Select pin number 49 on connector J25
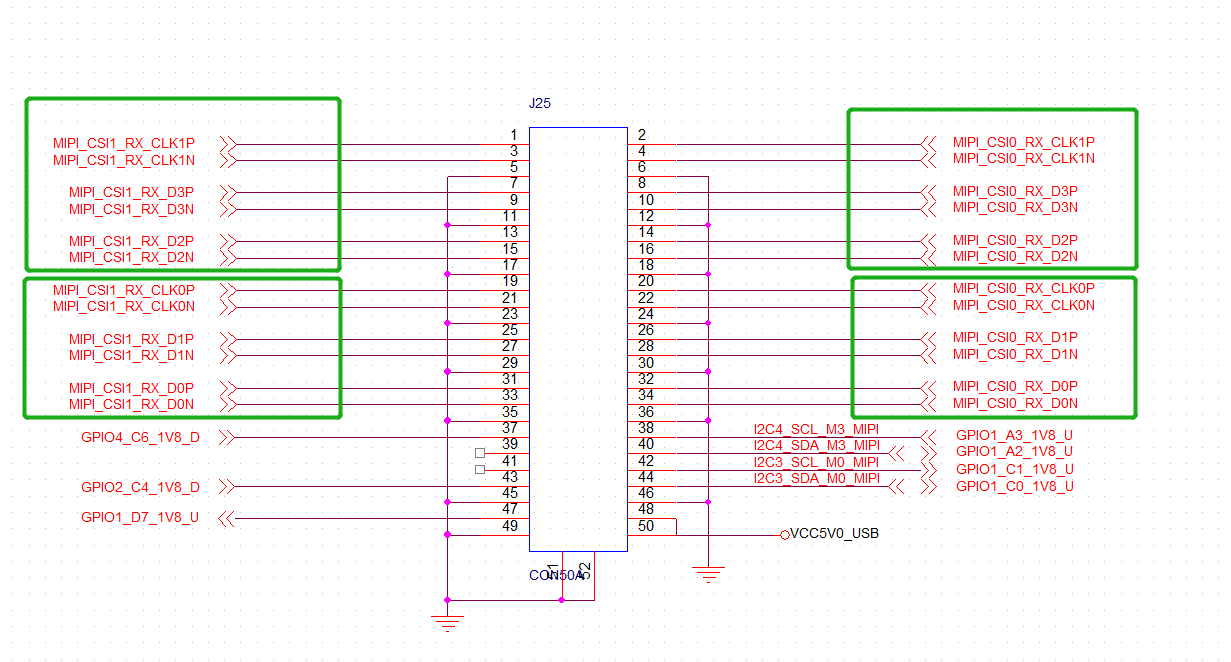 509,526
